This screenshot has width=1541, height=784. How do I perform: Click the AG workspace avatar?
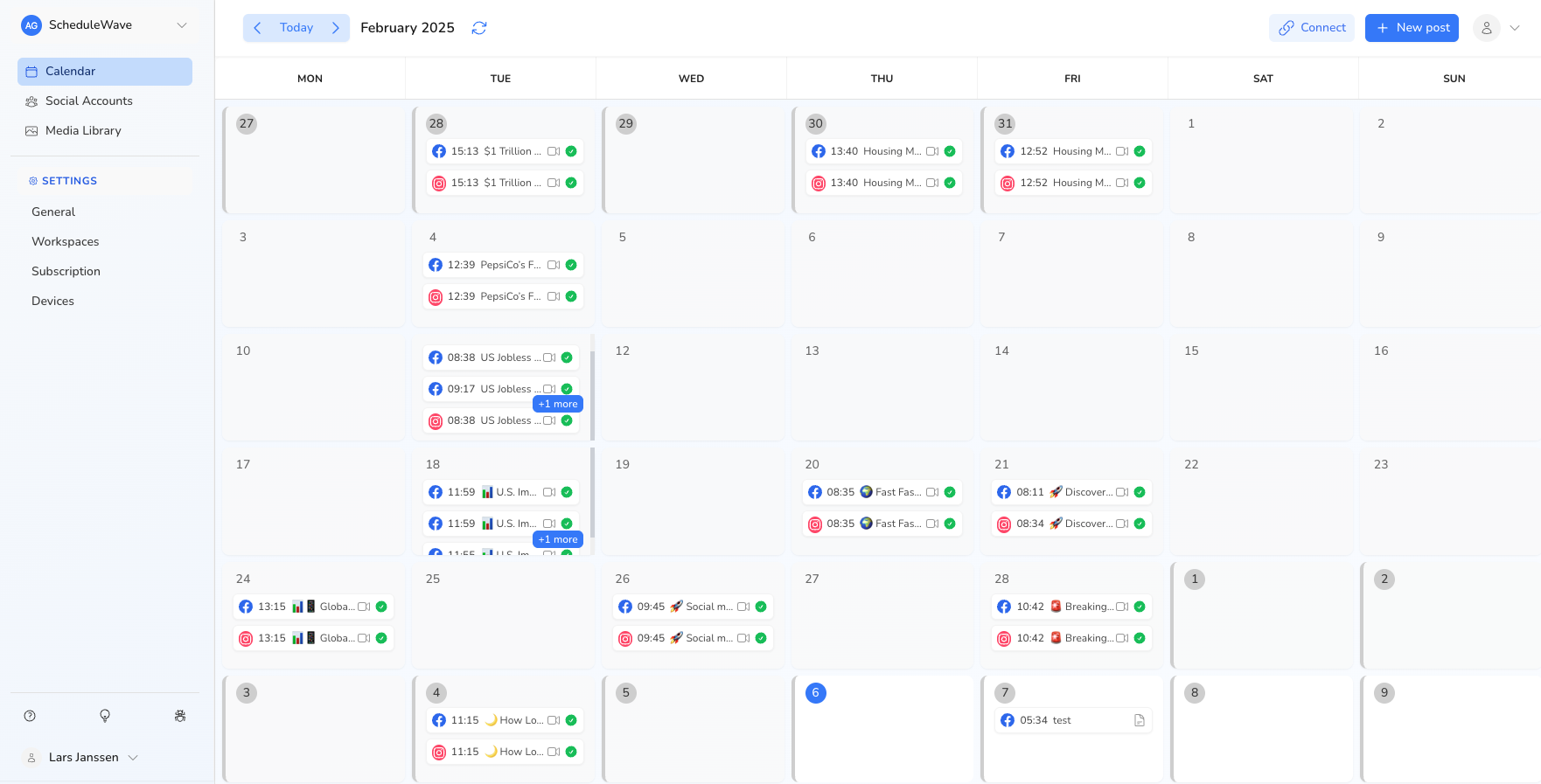(31, 25)
